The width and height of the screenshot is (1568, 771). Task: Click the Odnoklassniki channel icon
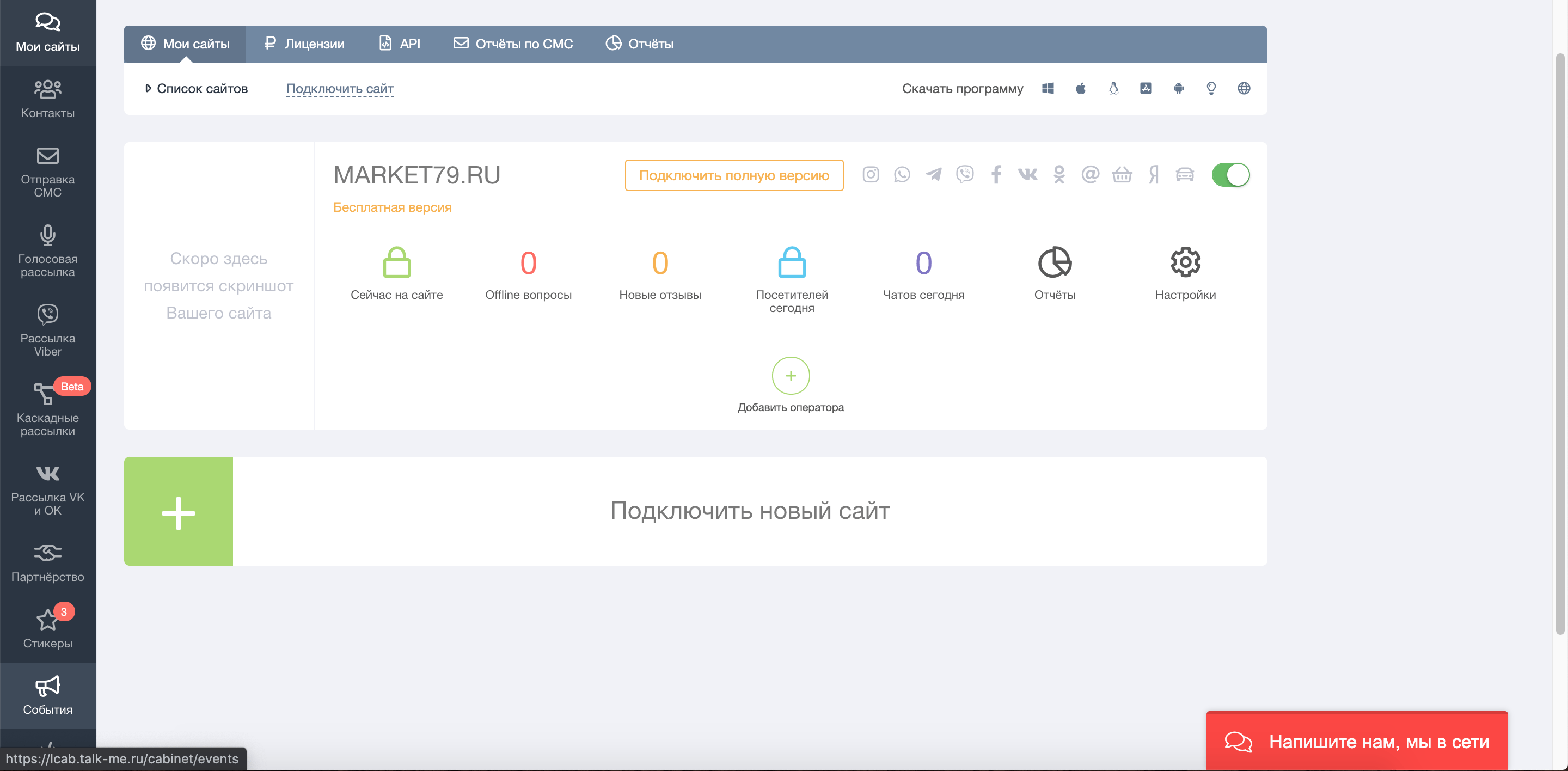pyautogui.click(x=1059, y=175)
